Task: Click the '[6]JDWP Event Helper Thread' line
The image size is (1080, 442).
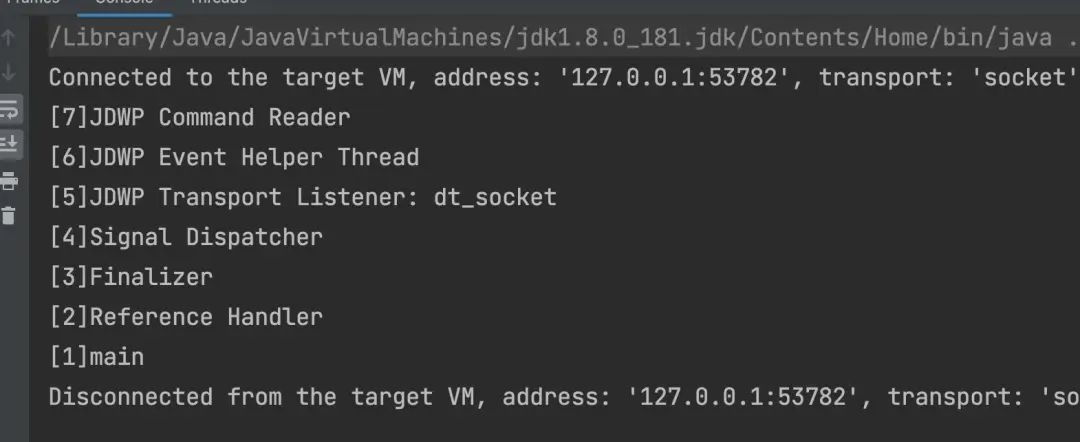Action: [x=234, y=158]
